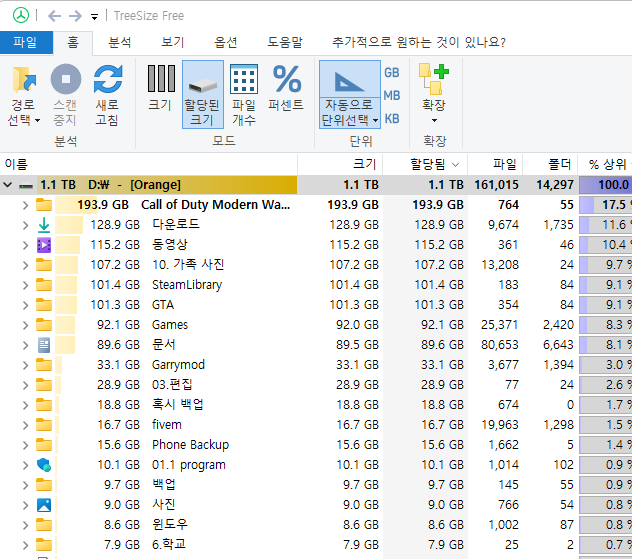The width and height of the screenshot is (632, 559).
Task: Click the 사진 pictures icon
Action: click(x=44, y=505)
